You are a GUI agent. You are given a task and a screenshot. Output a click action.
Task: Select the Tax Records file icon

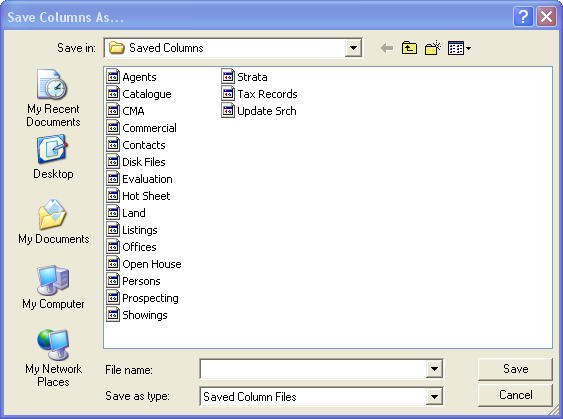click(x=228, y=94)
